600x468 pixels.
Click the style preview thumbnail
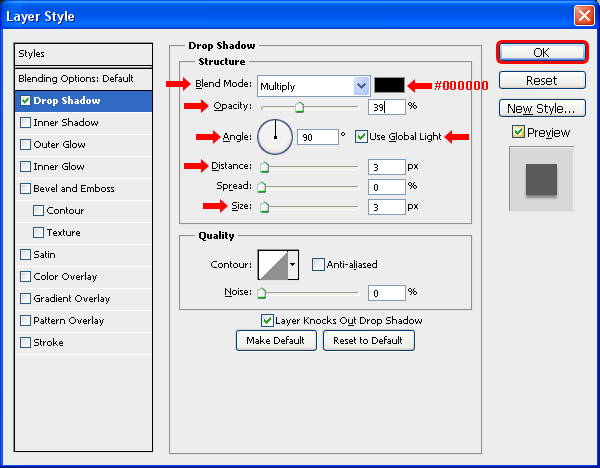539,178
